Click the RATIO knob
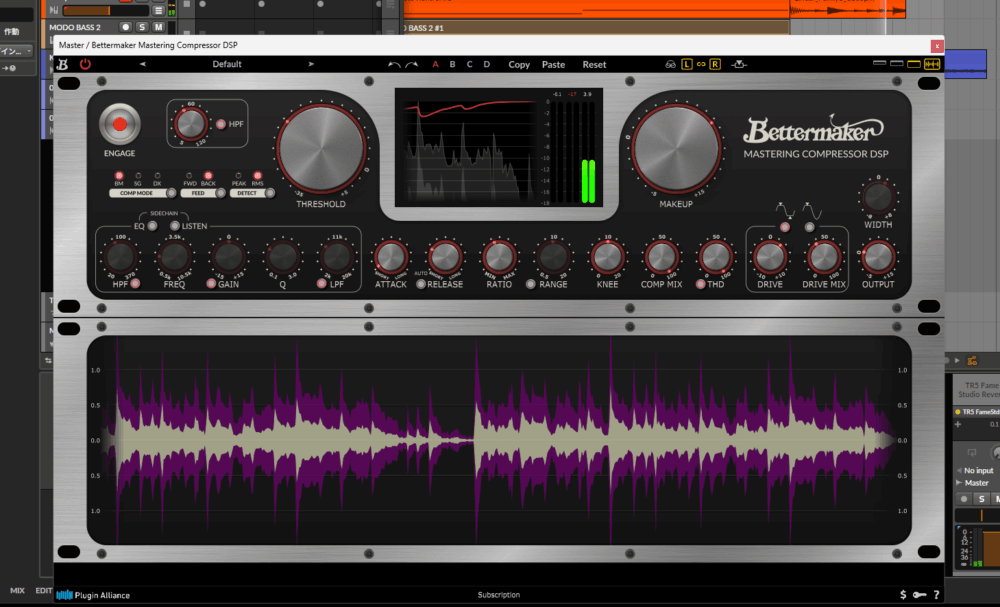Screen dimensions: 1000x607 point(499,257)
